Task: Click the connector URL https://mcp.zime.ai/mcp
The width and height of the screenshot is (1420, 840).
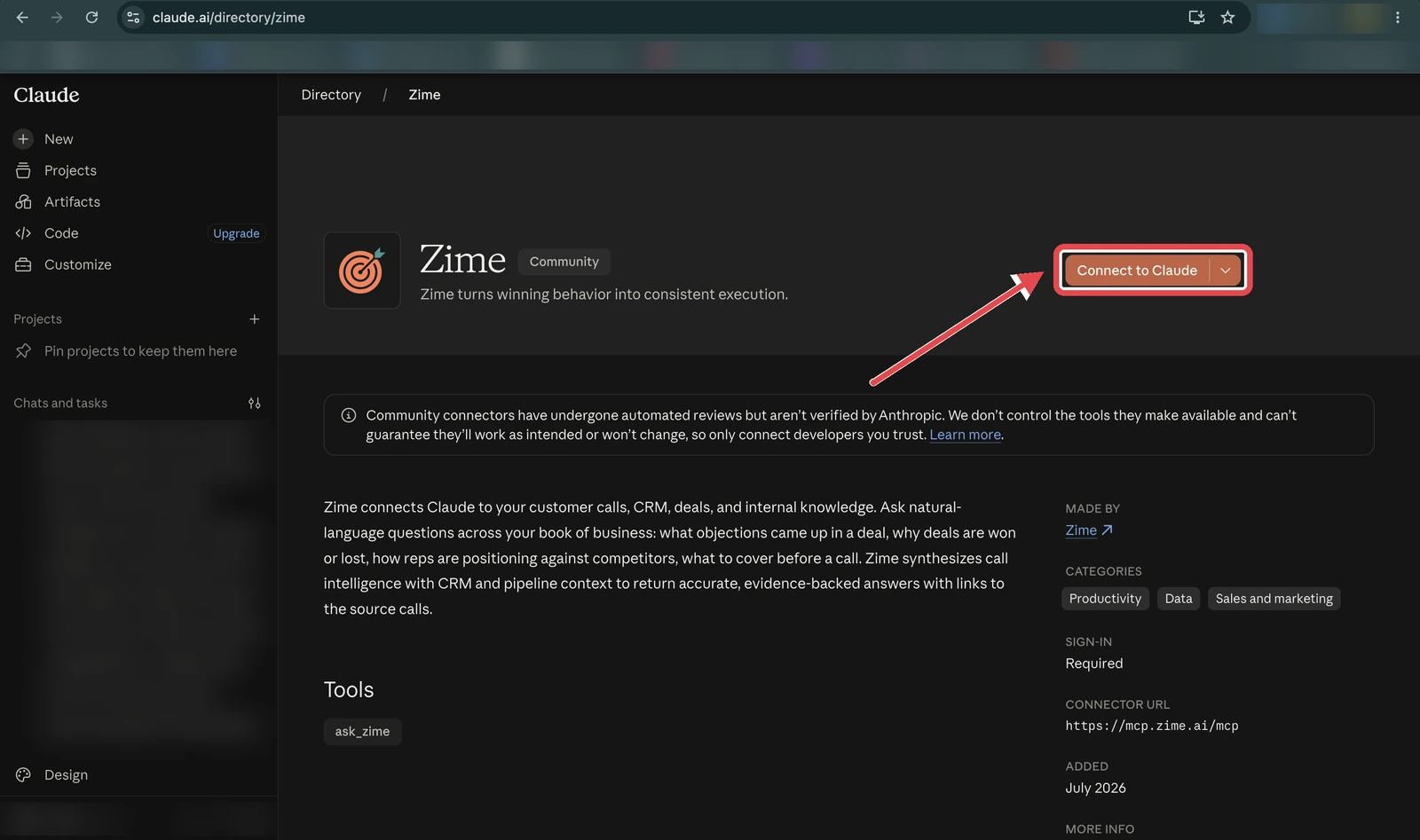Action: coord(1152,726)
